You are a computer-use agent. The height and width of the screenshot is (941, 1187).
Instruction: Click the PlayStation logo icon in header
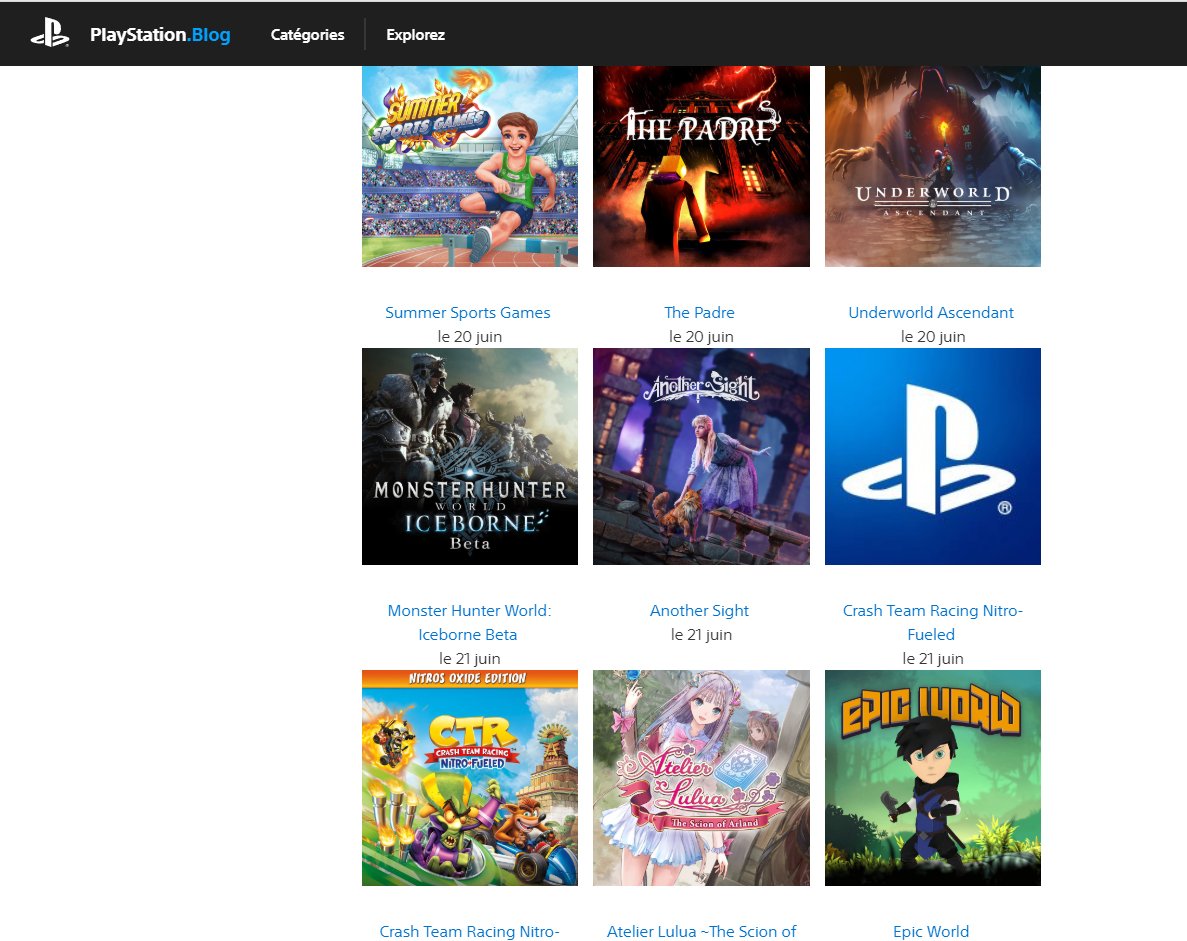pyautogui.click(x=50, y=33)
